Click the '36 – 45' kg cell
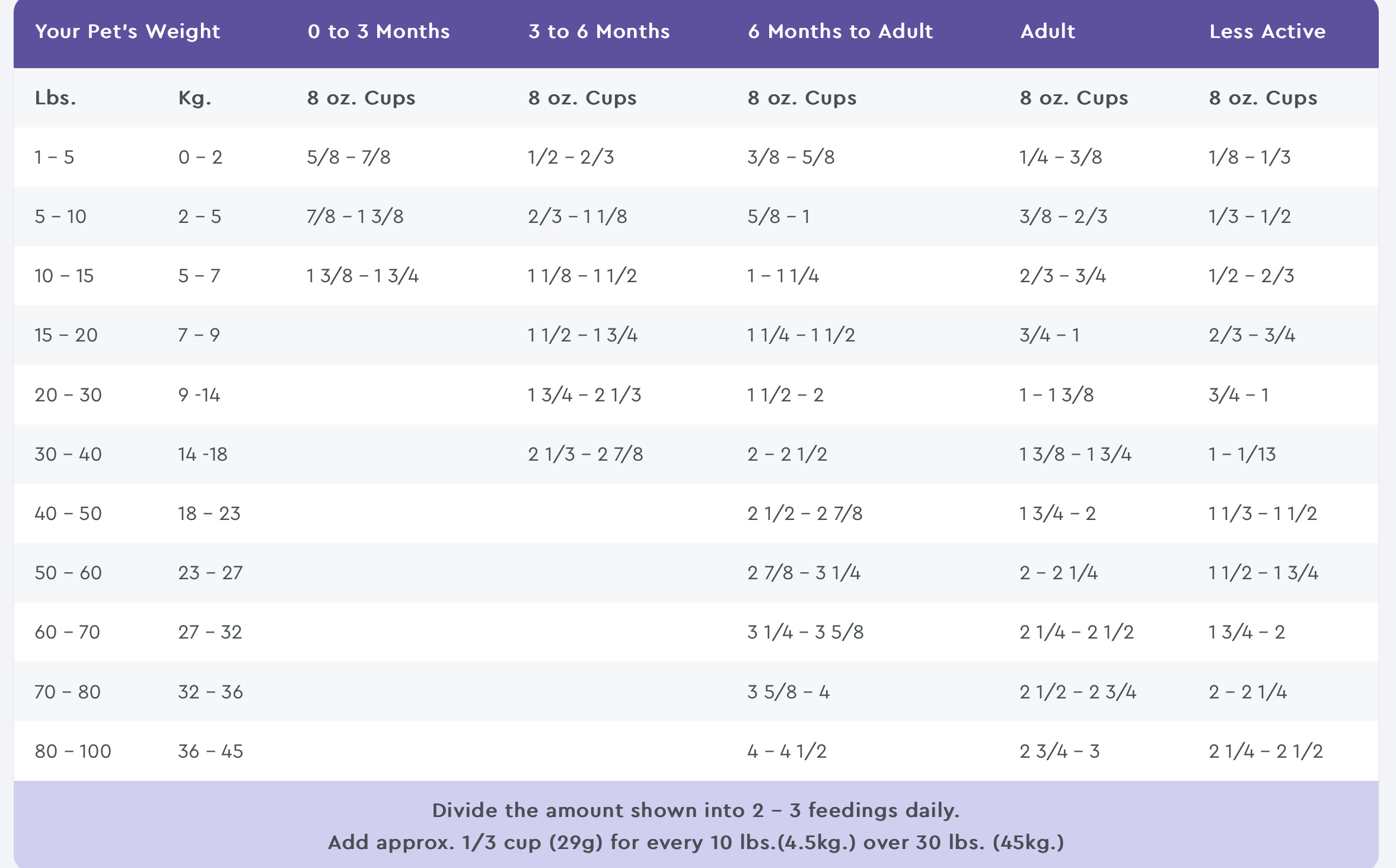 click(x=210, y=751)
